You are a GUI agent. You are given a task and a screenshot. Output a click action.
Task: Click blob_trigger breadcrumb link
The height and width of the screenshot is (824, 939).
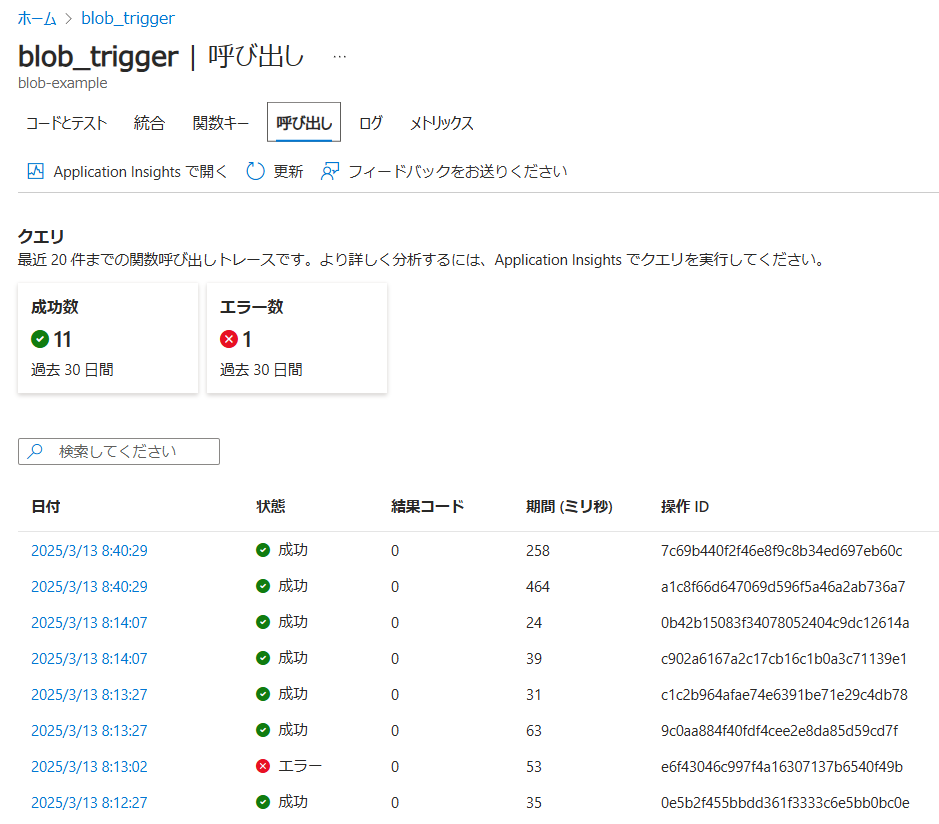coord(128,19)
